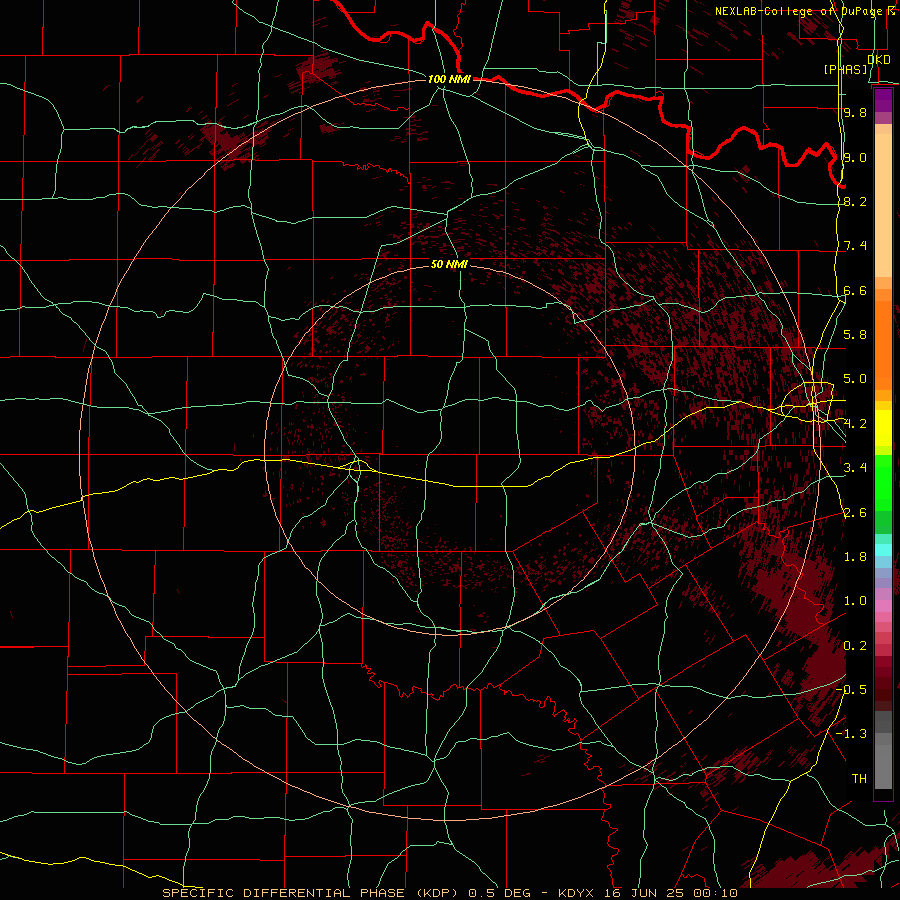This screenshot has height=900, width=900.
Task: Click the 9.0 value on color scale
Action: (855, 157)
